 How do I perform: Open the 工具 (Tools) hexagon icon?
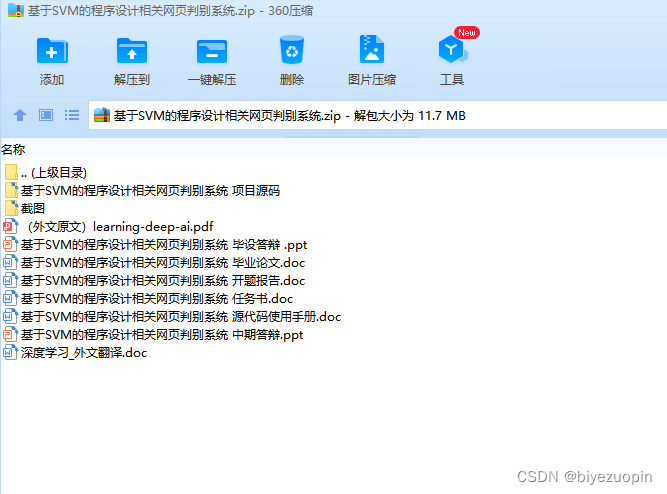tap(452, 50)
